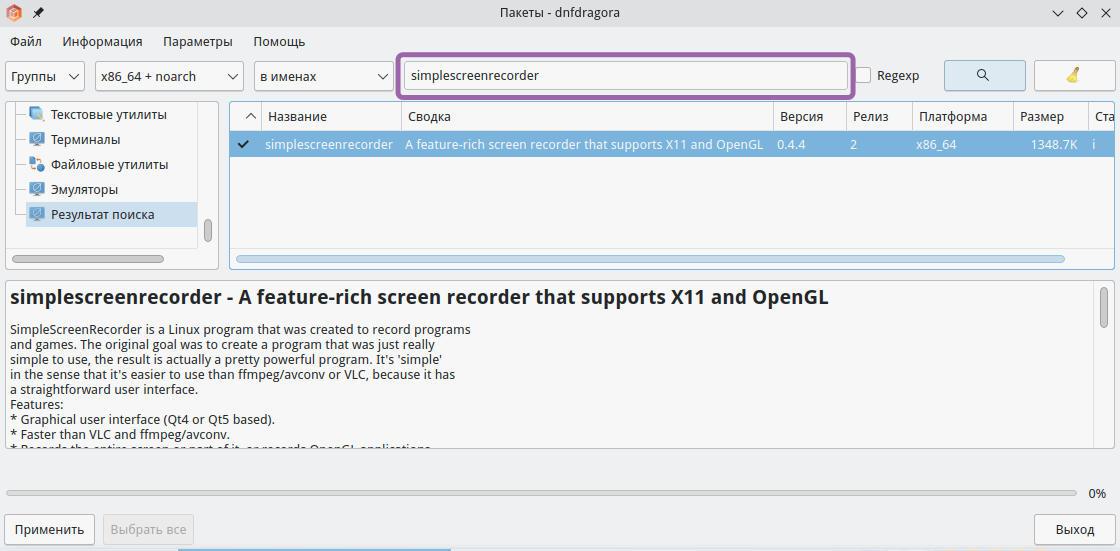
Task: Click the Терминалы group icon
Action: click(37, 139)
